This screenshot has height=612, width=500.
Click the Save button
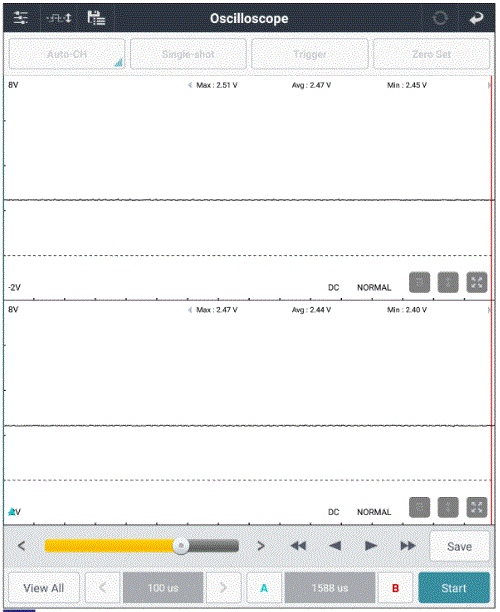[459, 546]
